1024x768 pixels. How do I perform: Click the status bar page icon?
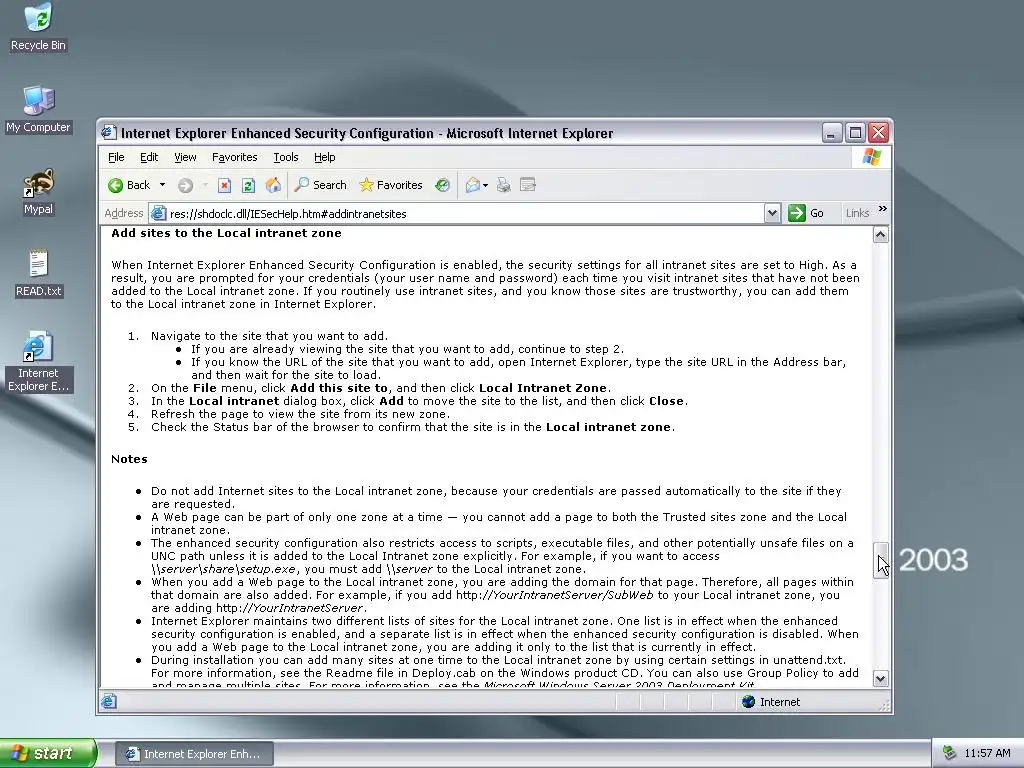pos(109,701)
